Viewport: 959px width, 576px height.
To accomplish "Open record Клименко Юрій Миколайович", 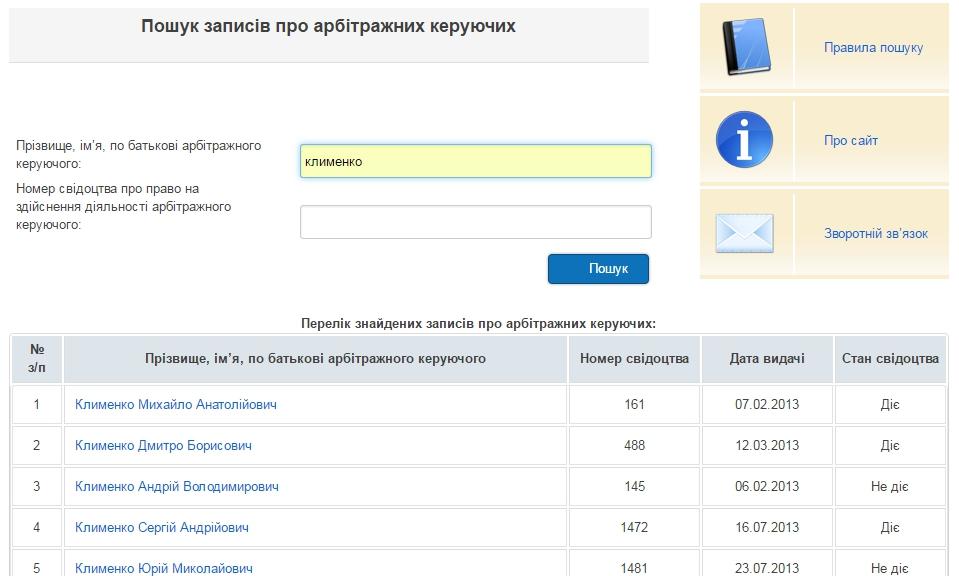I will (164, 568).
